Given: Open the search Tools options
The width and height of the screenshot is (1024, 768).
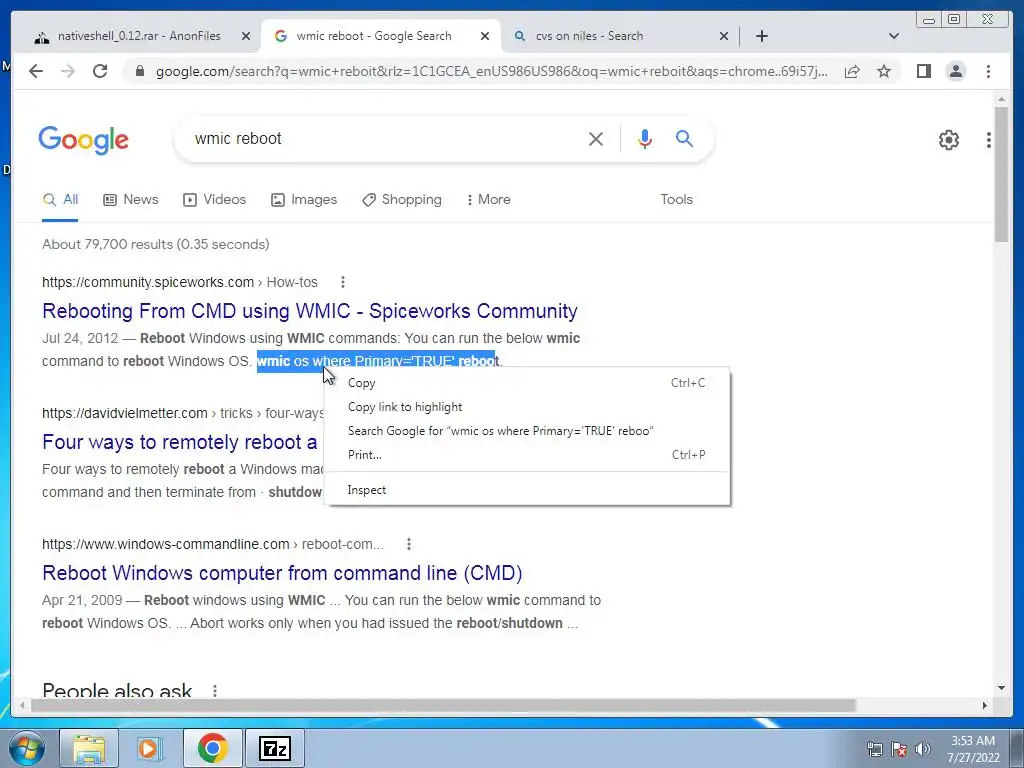Looking at the screenshot, I should coord(676,199).
